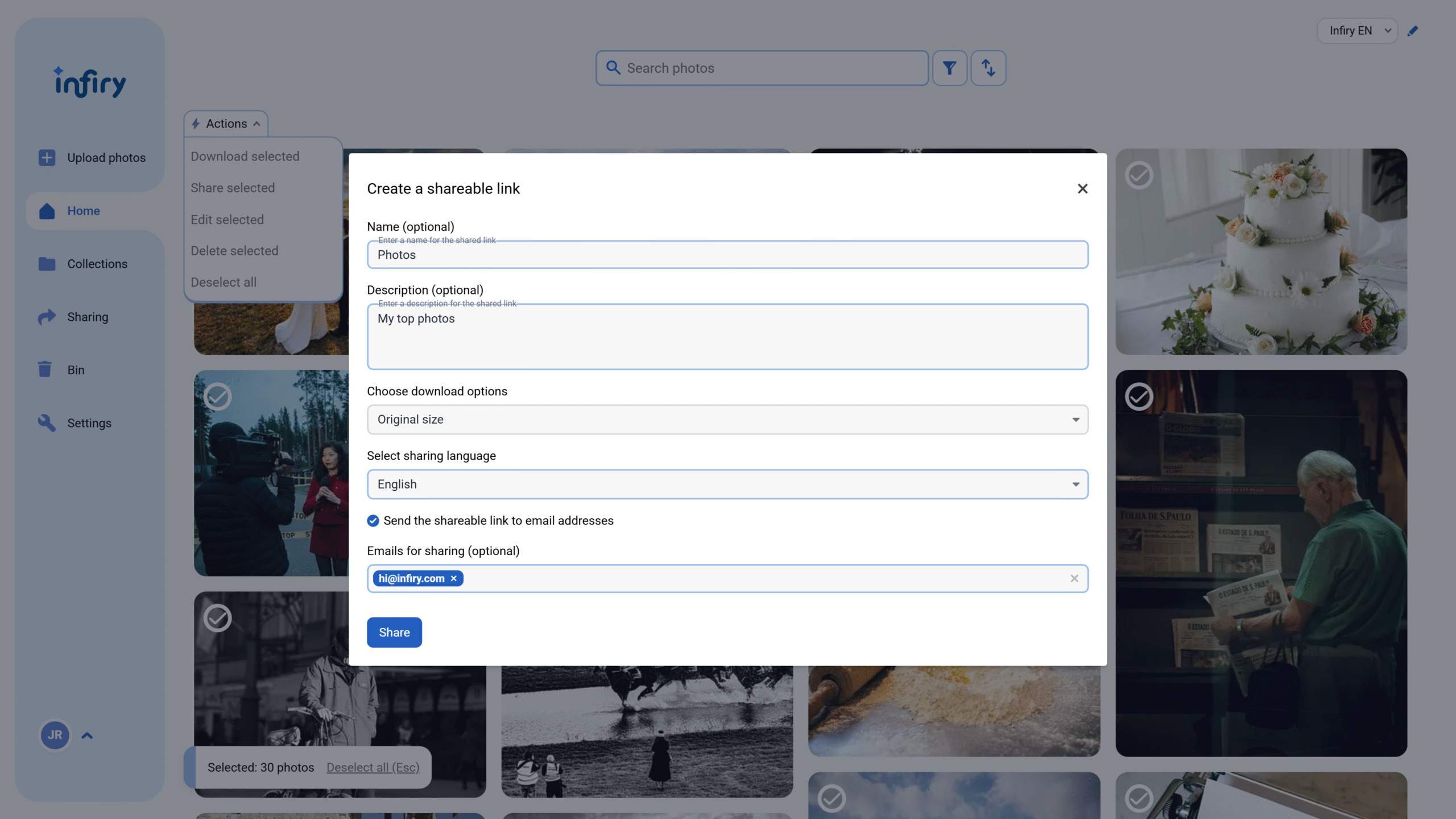Remove the hi@infiry.com email chip
1456x819 pixels.
point(454,578)
